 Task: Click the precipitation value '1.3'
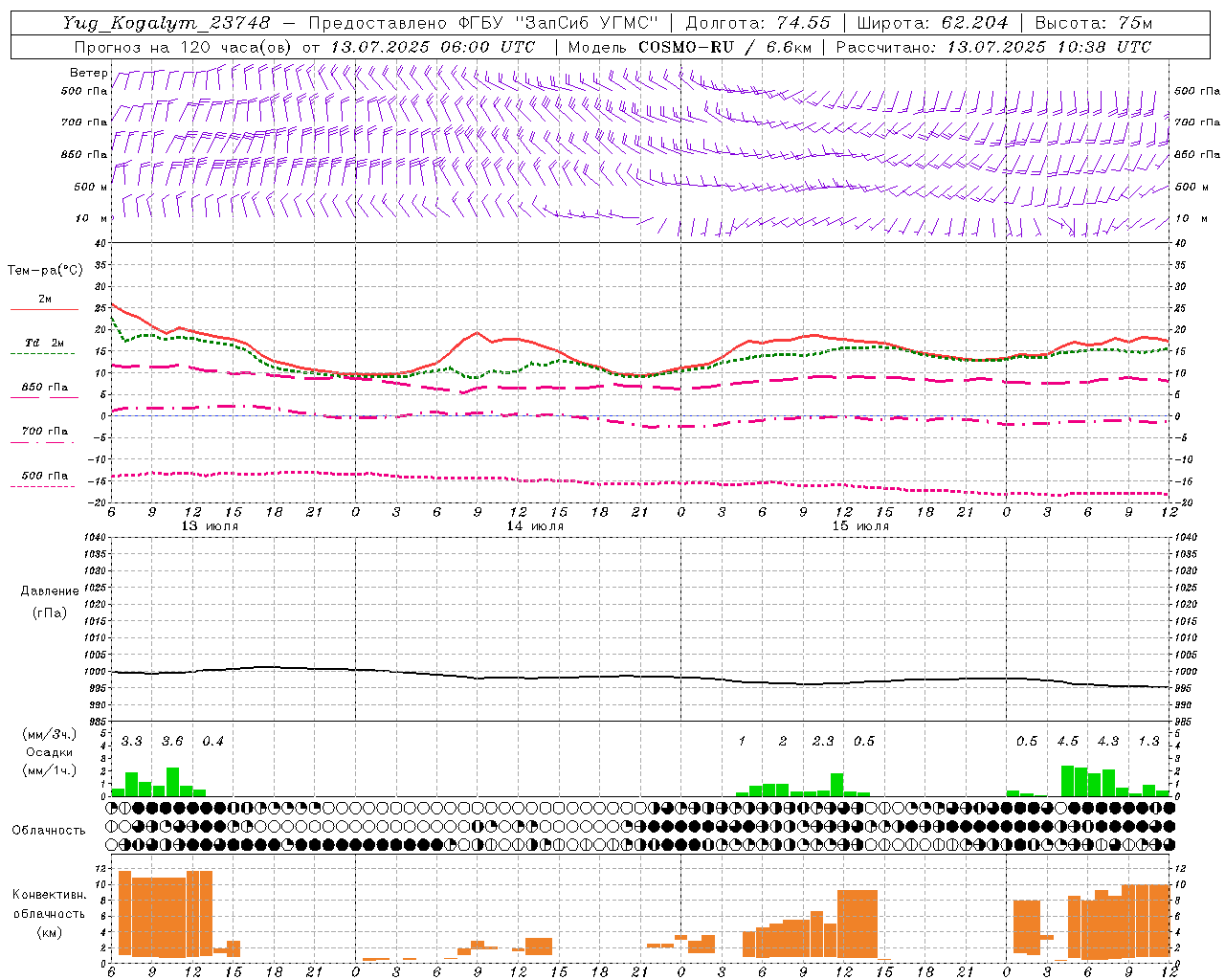tap(1148, 742)
